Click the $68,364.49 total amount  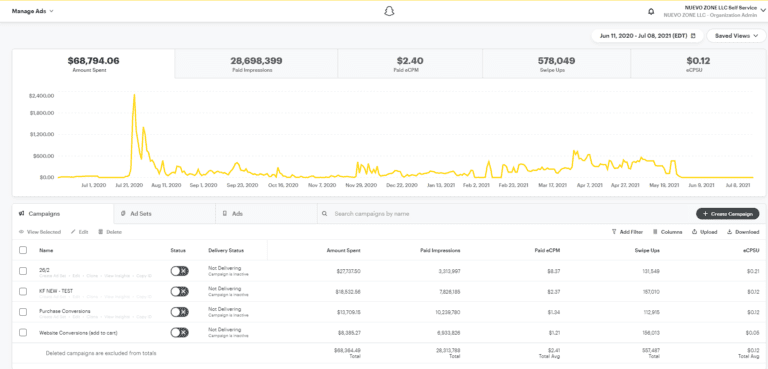[347, 350]
